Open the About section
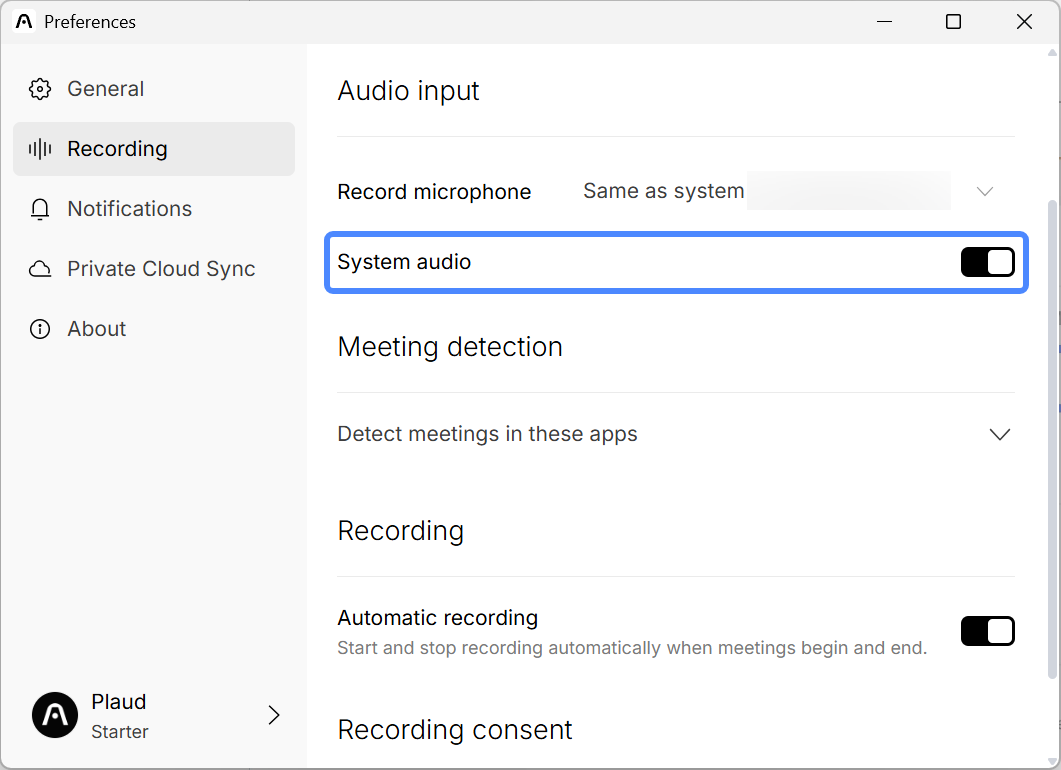Screen dimensions: 1061x770 pos(154,329)
